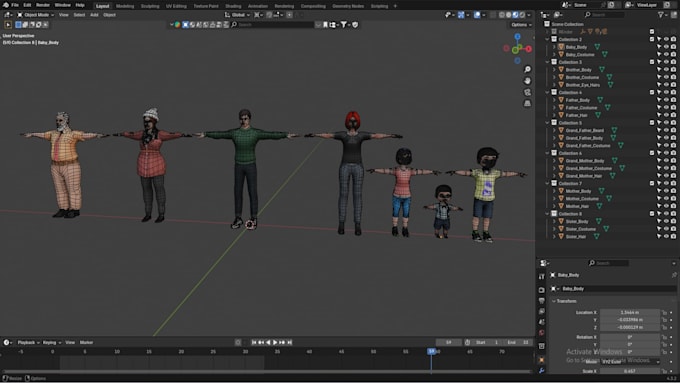Uncheck Collection 2 exclude checkbox
This screenshot has height=383, width=680.
652,39
